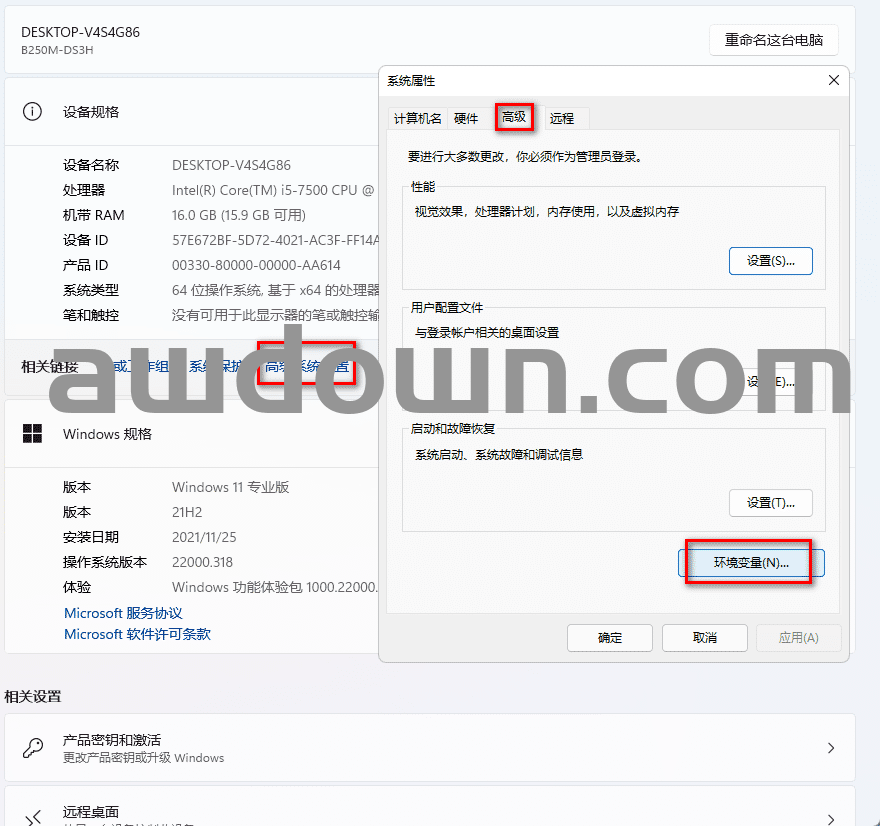Click the info icon beside 设备规格
Screen dimensions: 880x826
33,112
